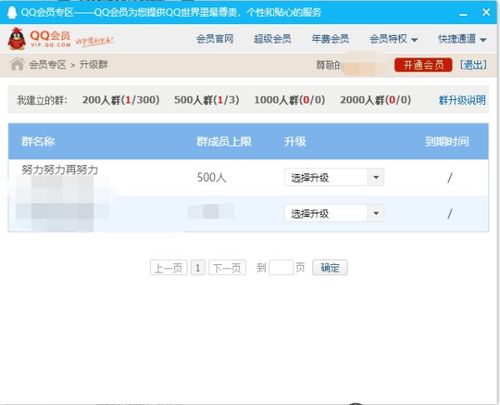Click the home icon in breadcrumb
This screenshot has height=405, width=500.
click(x=17, y=64)
